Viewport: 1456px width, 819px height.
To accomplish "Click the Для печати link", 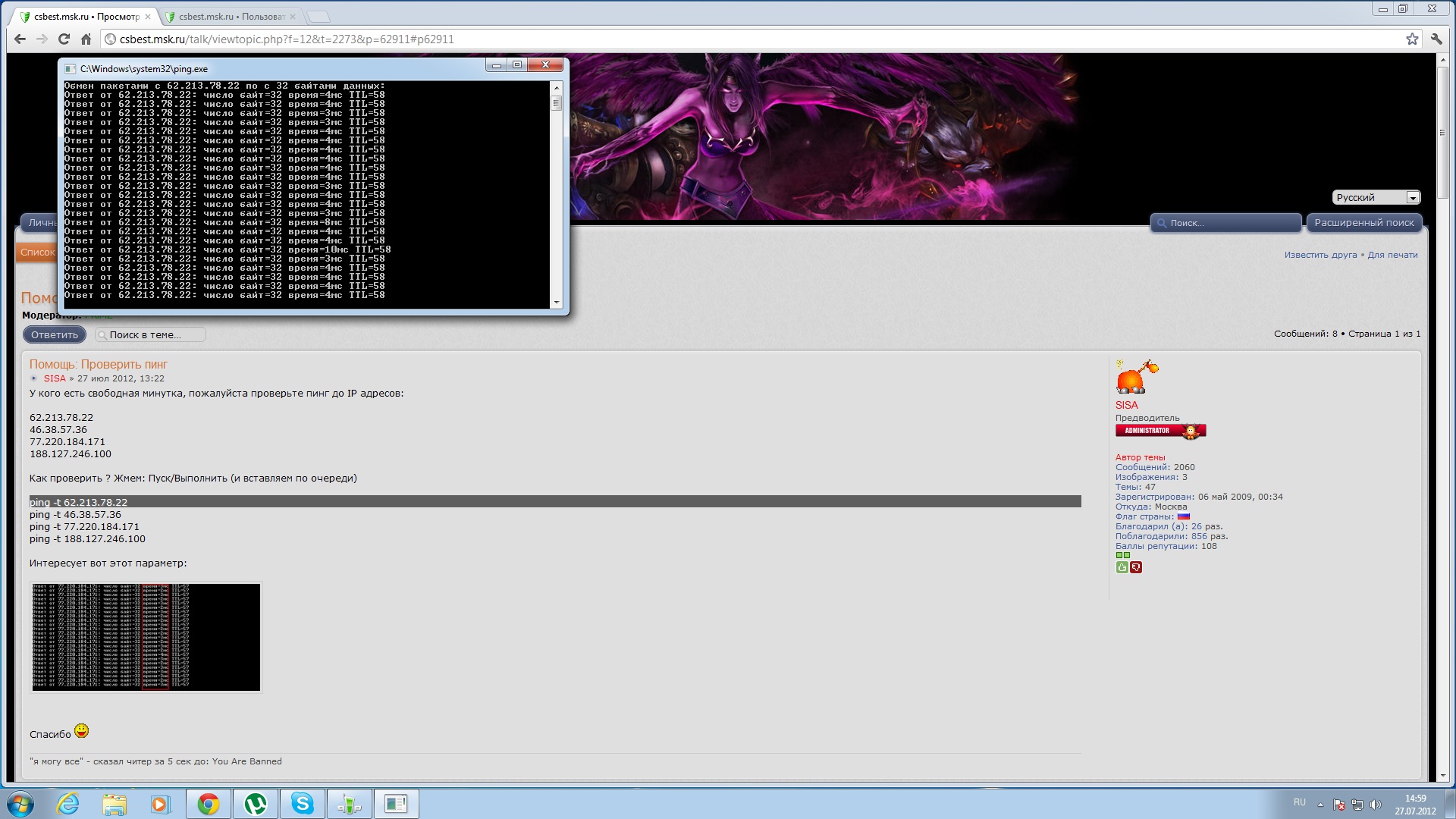I will point(1392,255).
